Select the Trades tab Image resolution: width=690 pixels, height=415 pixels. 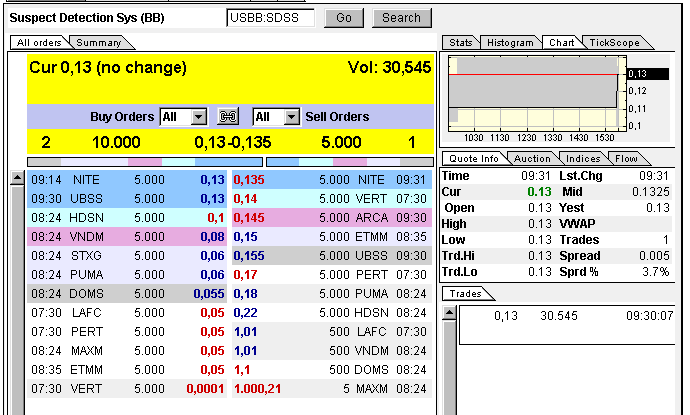(x=466, y=294)
